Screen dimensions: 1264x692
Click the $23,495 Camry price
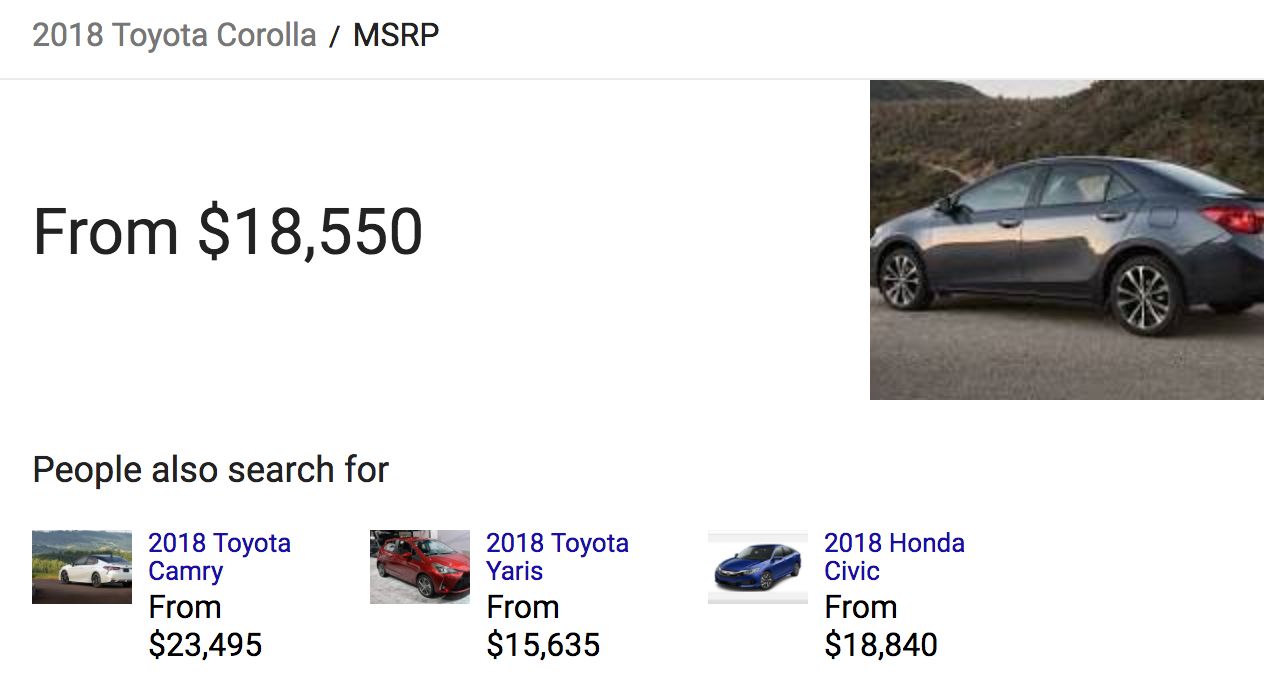205,645
